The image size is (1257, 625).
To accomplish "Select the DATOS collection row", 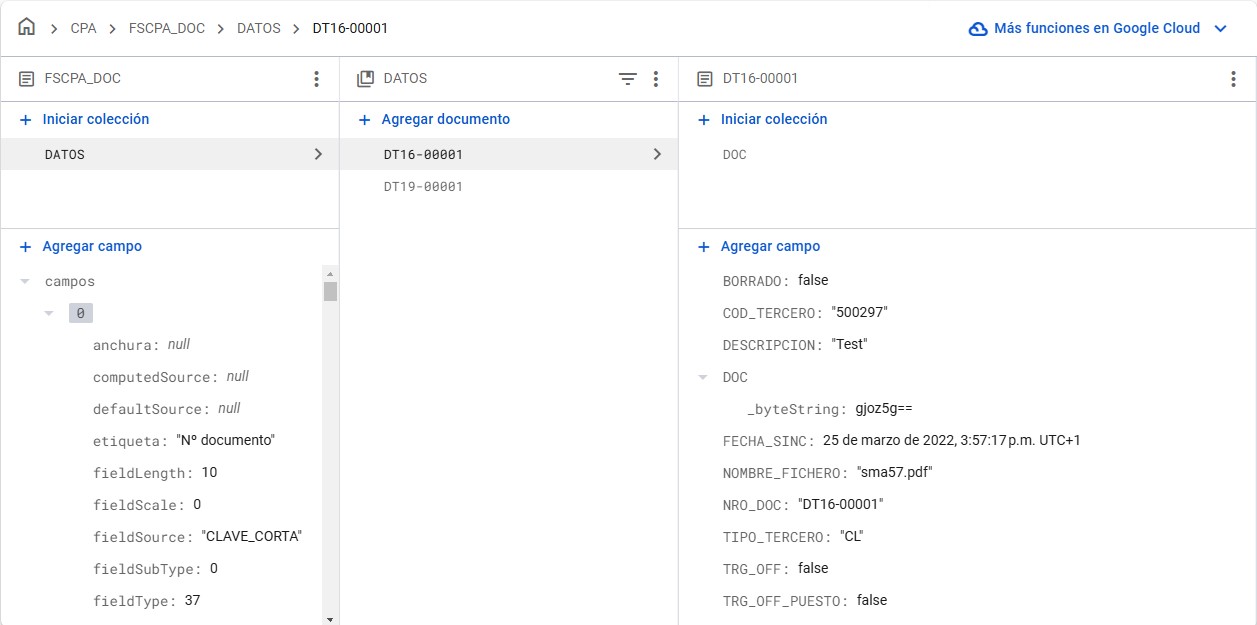I will pos(169,155).
